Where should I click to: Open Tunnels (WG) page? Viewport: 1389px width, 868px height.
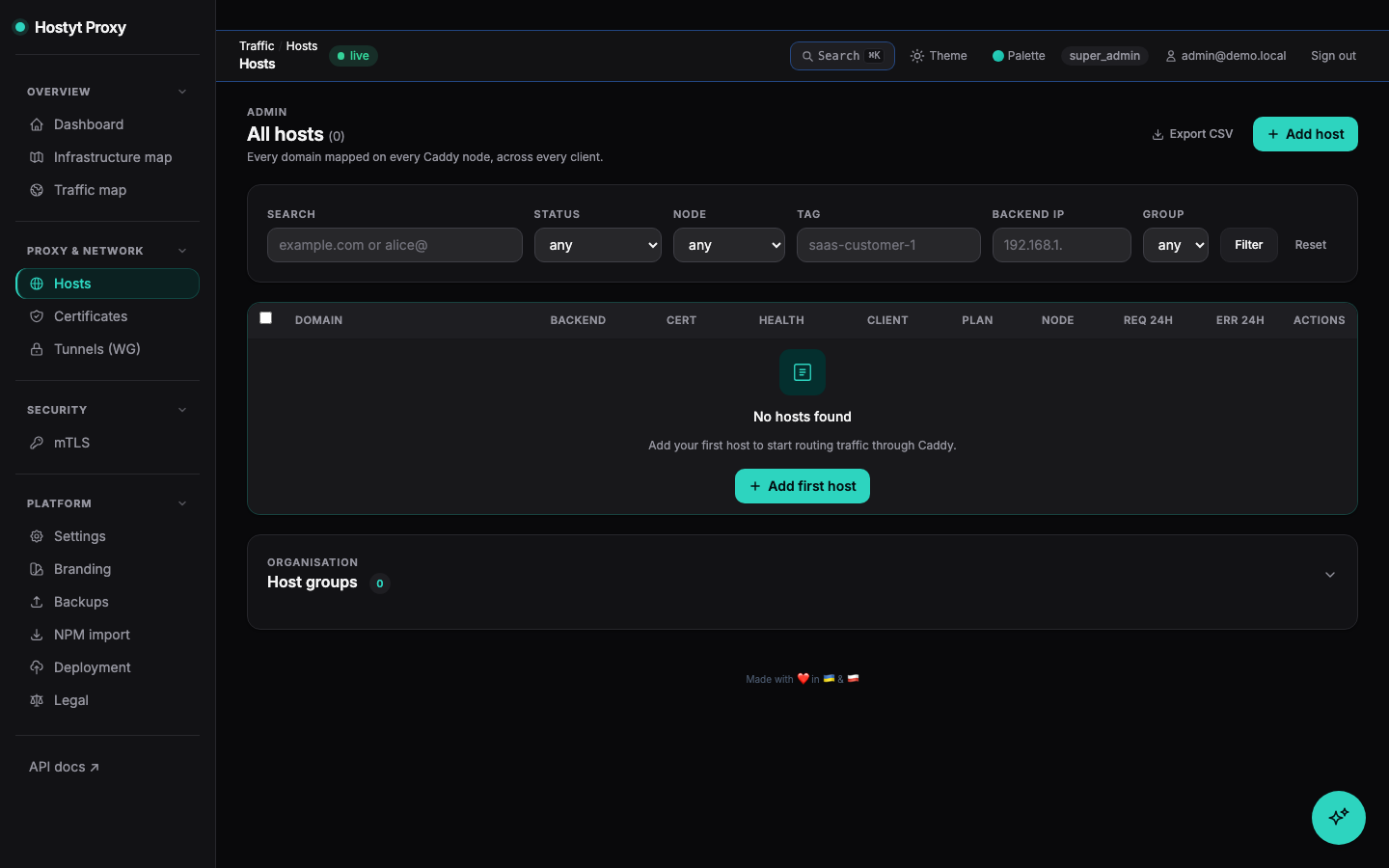(107, 349)
